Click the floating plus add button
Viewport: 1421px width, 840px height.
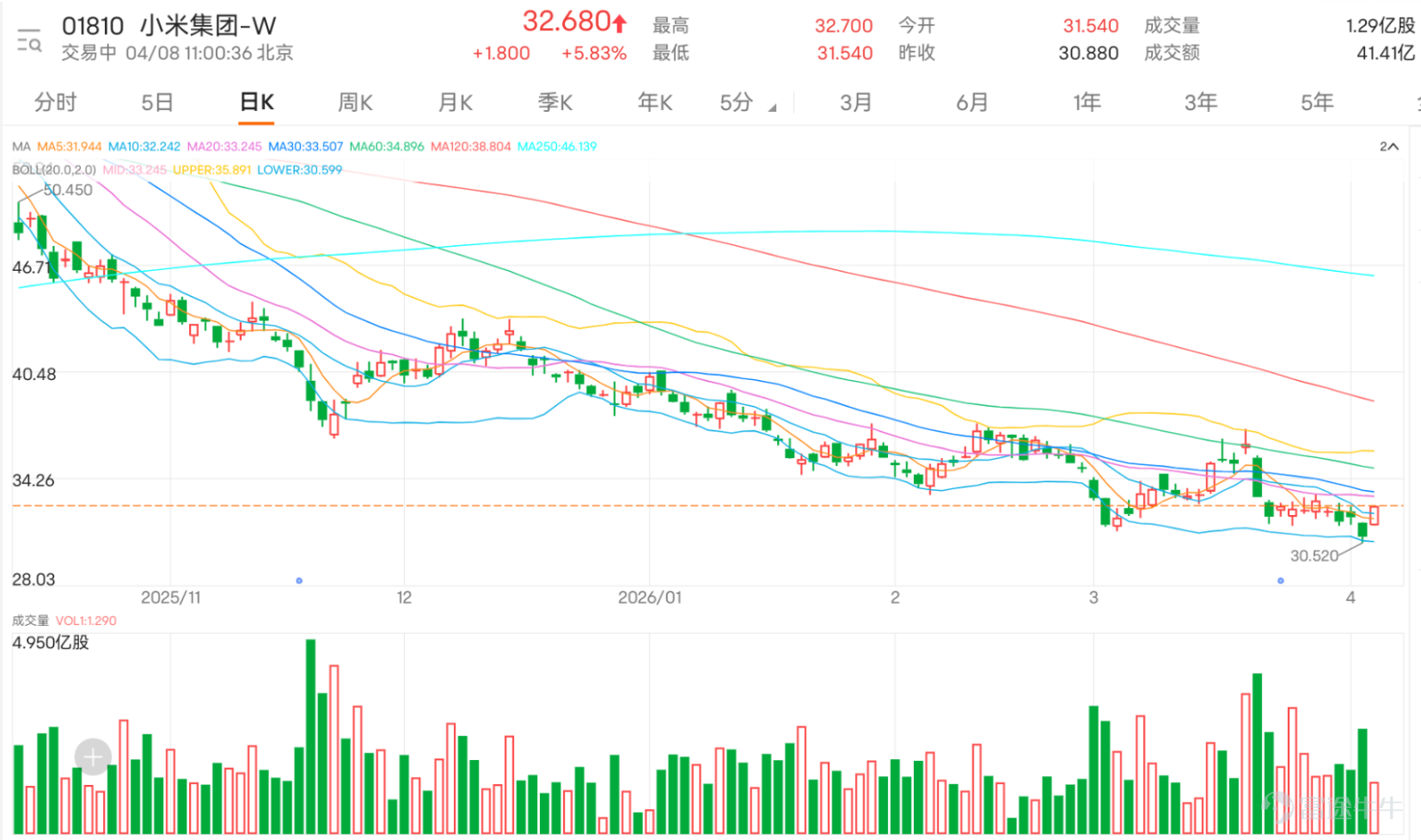92,757
